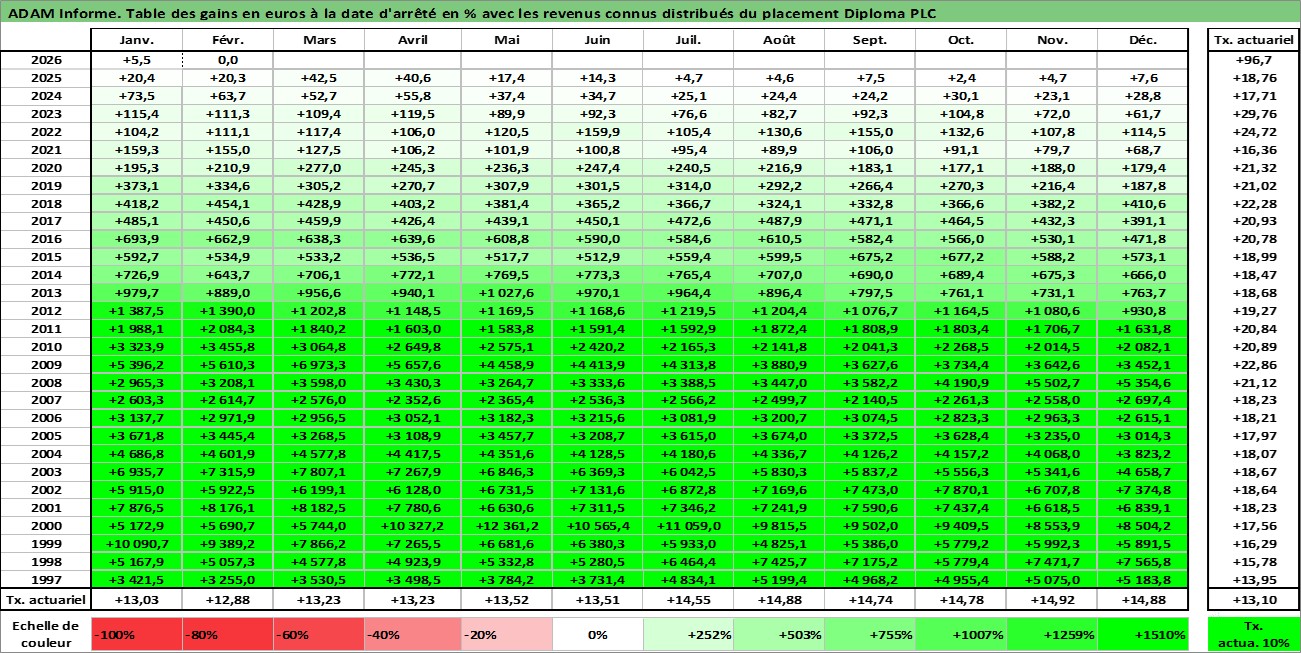Viewport: 1301px width, 653px height.
Task: Select the 2000 year row label
Action: 46,527
